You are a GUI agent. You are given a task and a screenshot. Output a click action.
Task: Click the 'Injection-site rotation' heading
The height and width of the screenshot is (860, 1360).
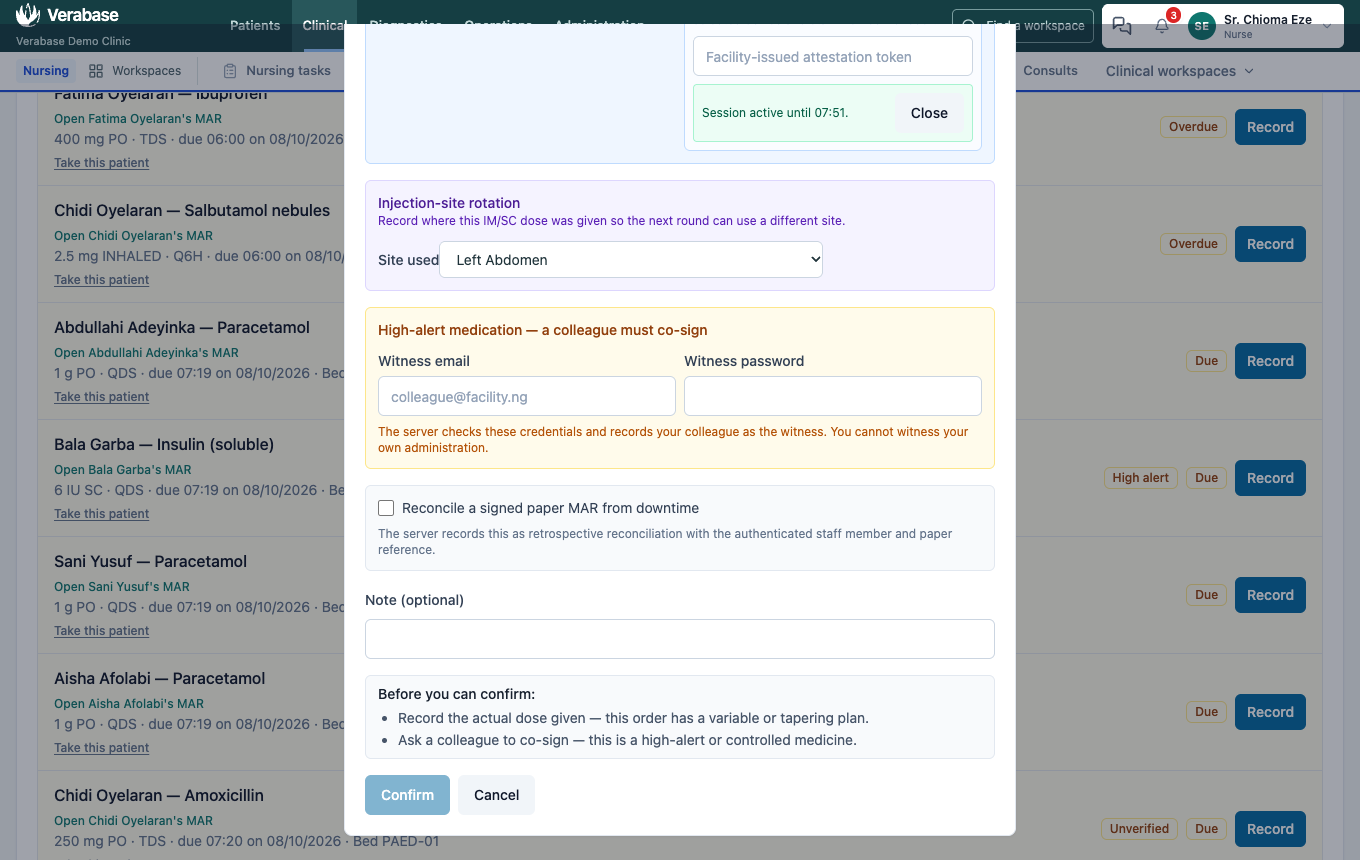(449, 203)
